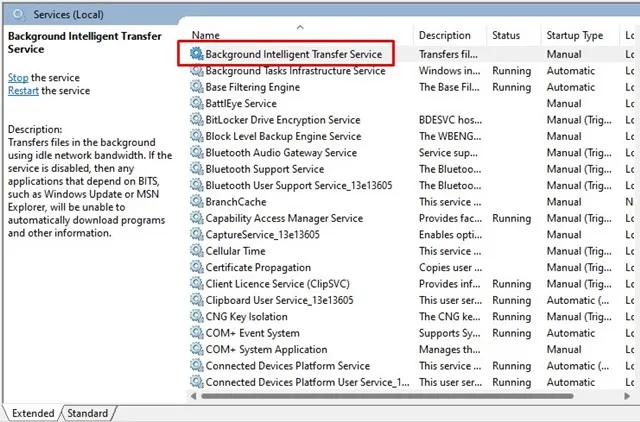Image resolution: width=640 pixels, height=422 pixels.
Task: Sort services by the Name column header
Action: click(206, 35)
